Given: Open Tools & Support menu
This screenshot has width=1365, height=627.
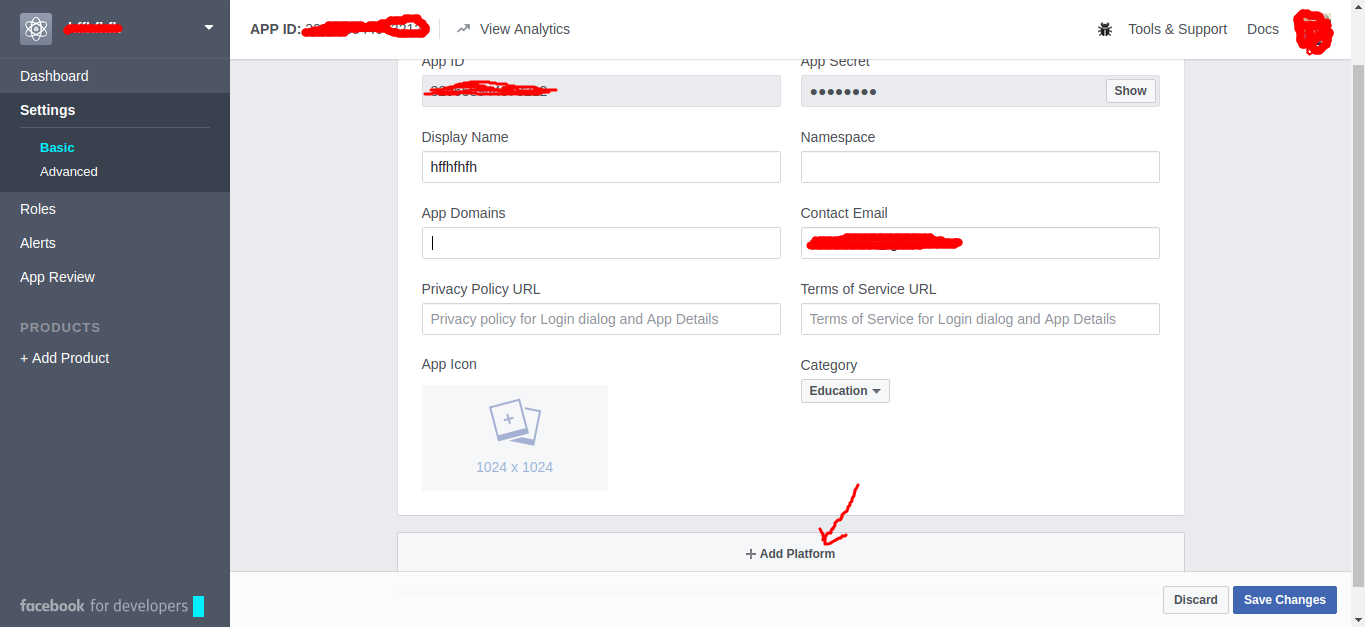Looking at the screenshot, I should pos(1177,29).
